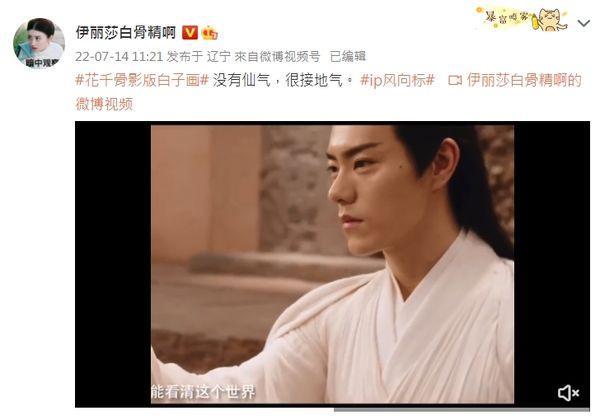
Task: Click the orange V verified badge
Action: point(189,33)
